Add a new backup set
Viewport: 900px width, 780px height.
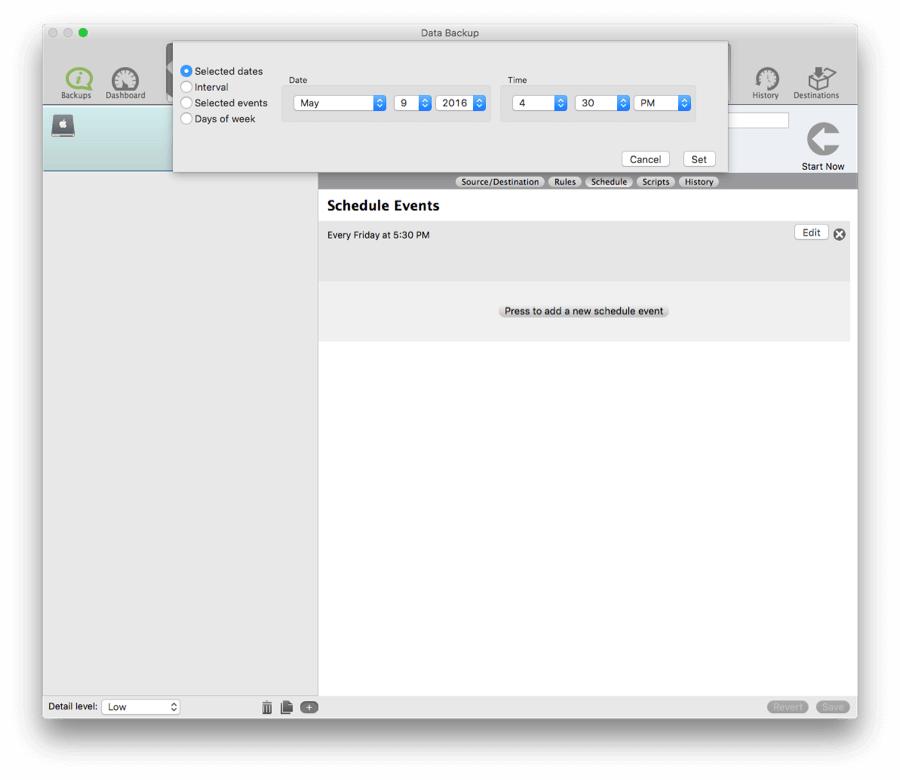(x=309, y=707)
